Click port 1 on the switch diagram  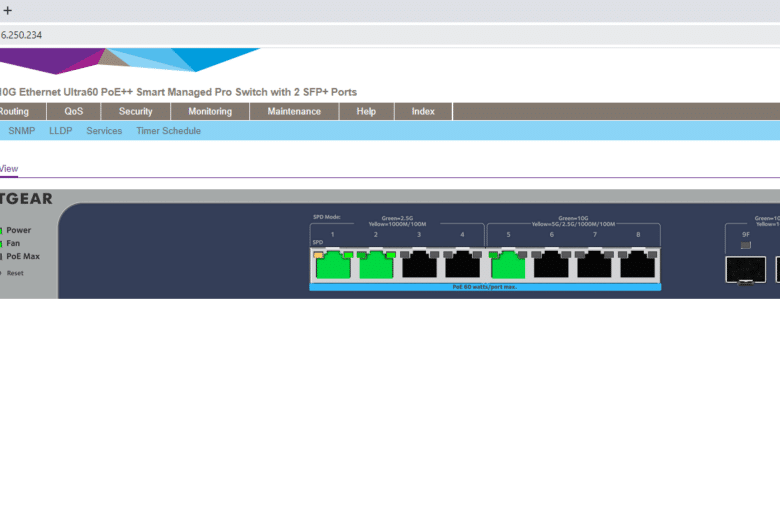click(x=333, y=265)
